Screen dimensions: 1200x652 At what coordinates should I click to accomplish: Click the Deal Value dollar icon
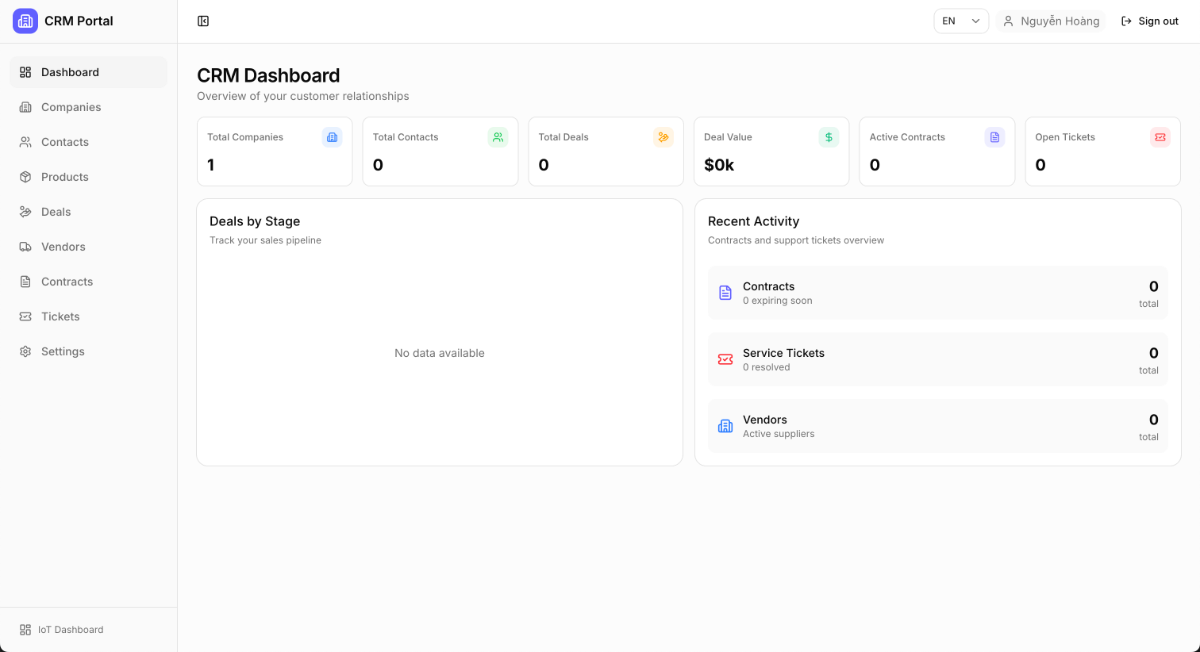coord(829,137)
